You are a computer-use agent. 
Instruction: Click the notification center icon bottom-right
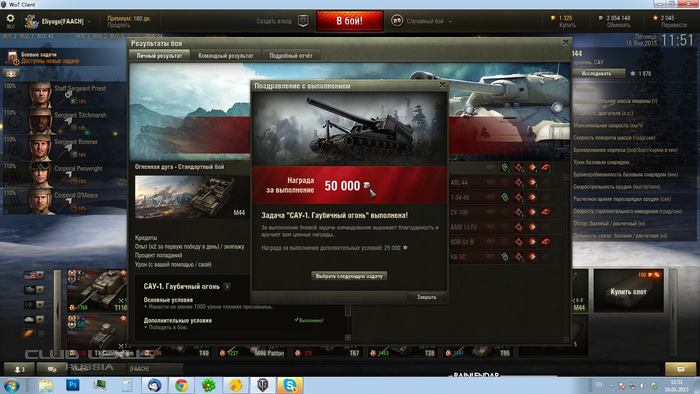click(x=680, y=369)
